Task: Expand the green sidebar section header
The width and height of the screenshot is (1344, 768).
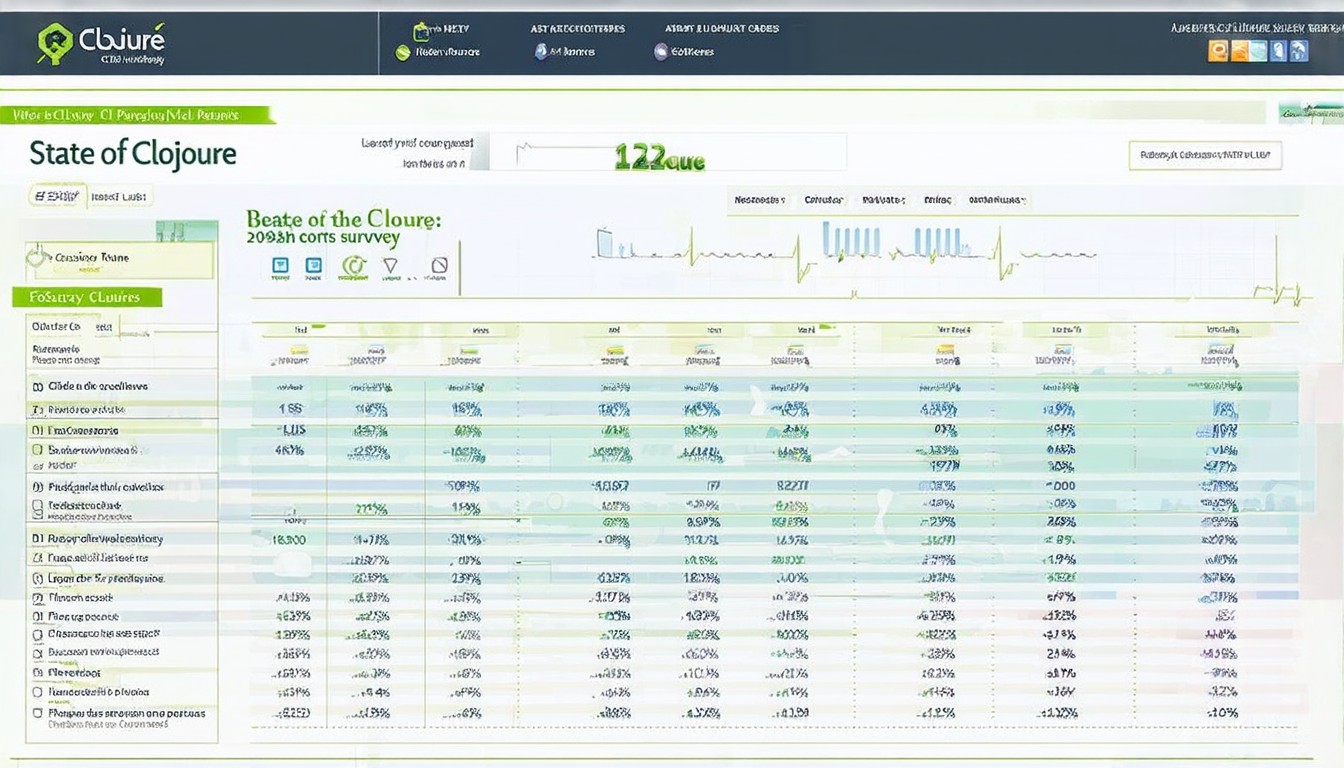Action: (87, 297)
